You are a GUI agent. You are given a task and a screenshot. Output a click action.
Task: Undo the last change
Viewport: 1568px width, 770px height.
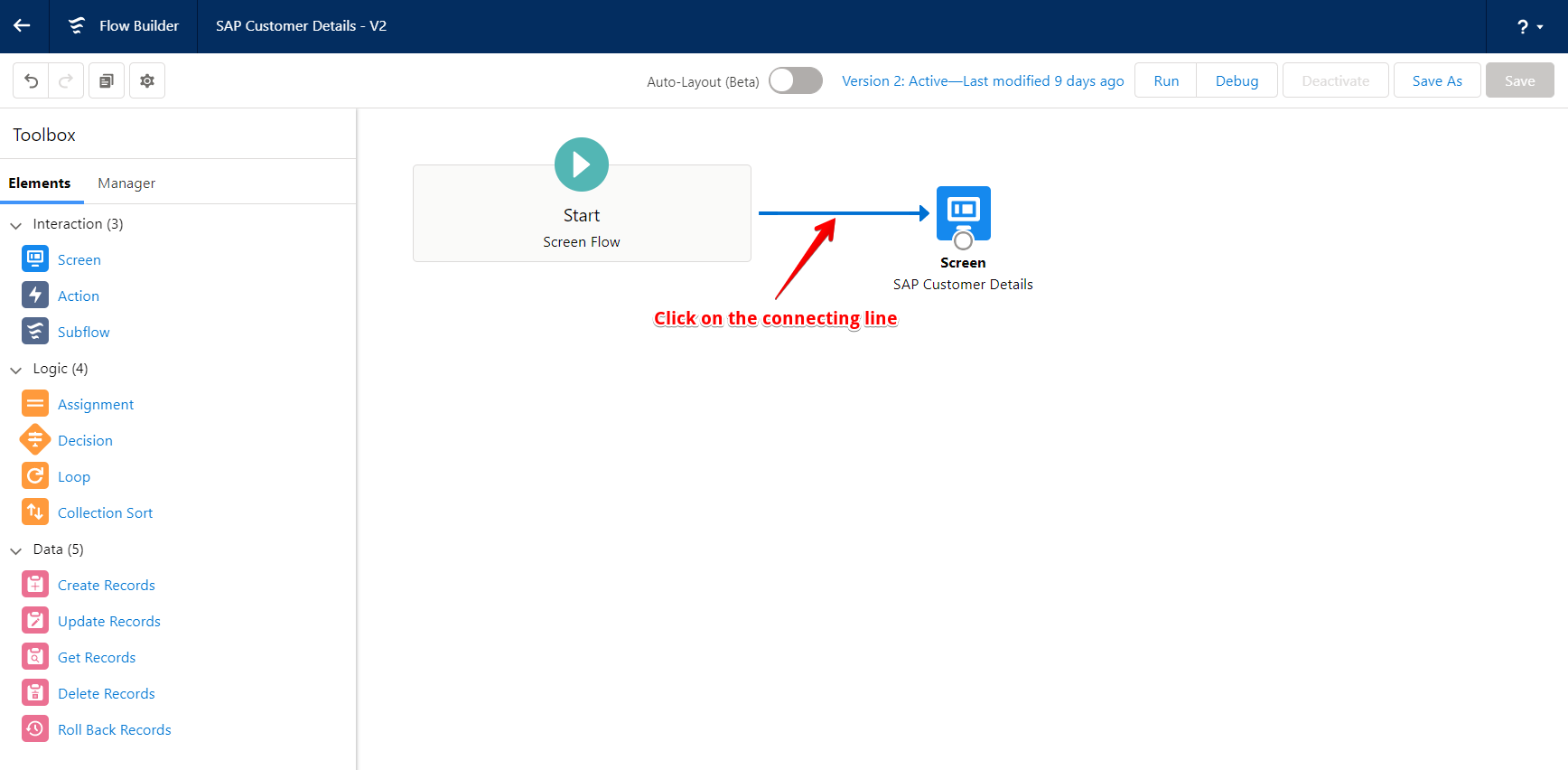[x=31, y=81]
